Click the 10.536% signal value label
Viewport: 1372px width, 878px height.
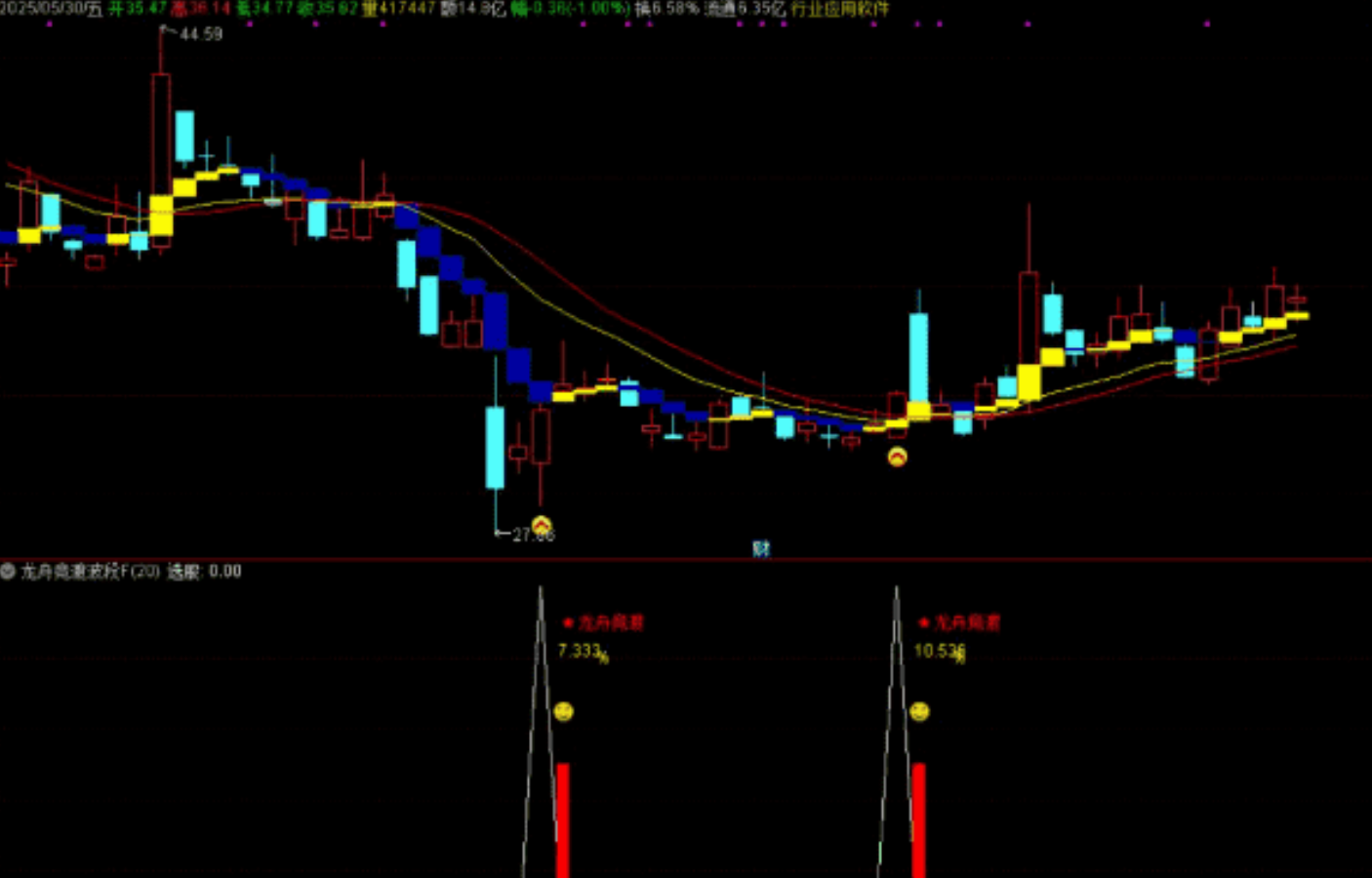click(x=939, y=651)
